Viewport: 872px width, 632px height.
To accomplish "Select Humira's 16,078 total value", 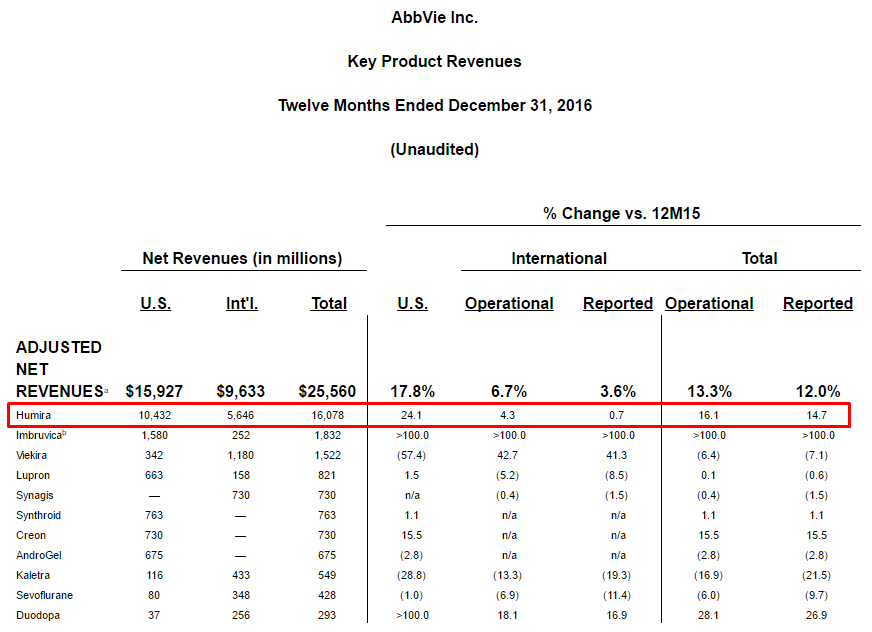I will pos(329,415).
